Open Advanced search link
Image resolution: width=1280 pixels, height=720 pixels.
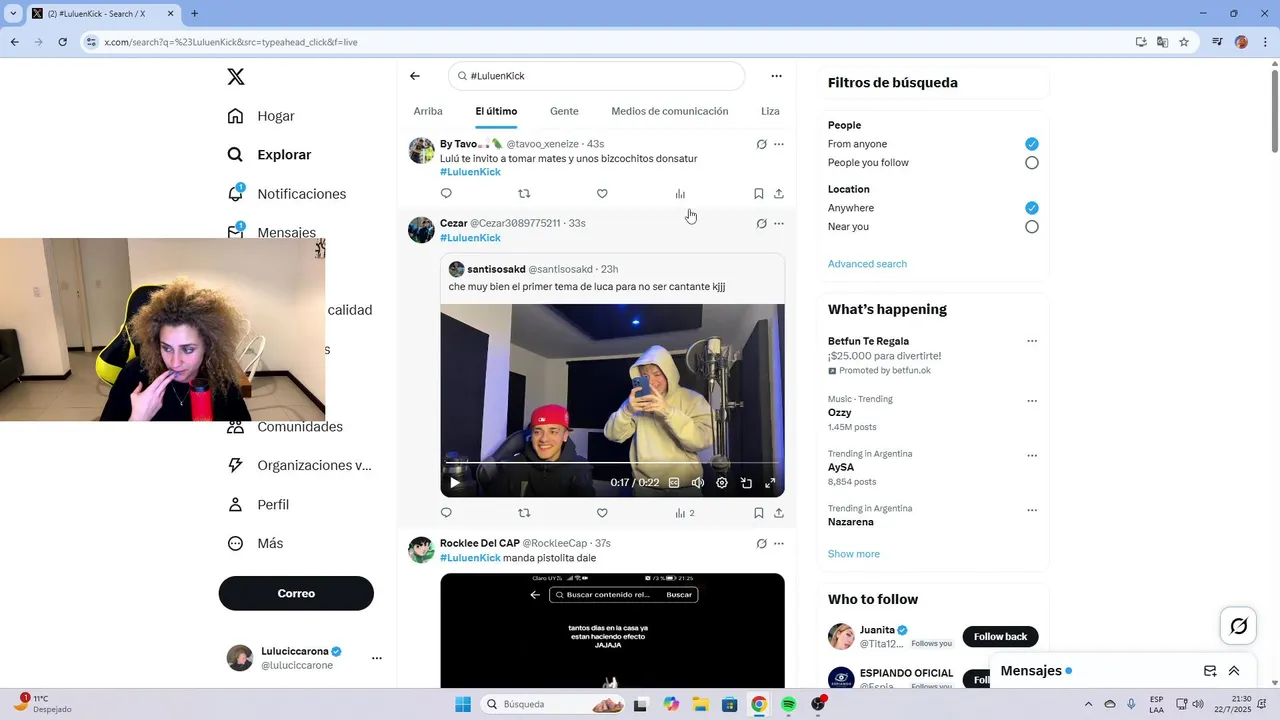pos(867,264)
